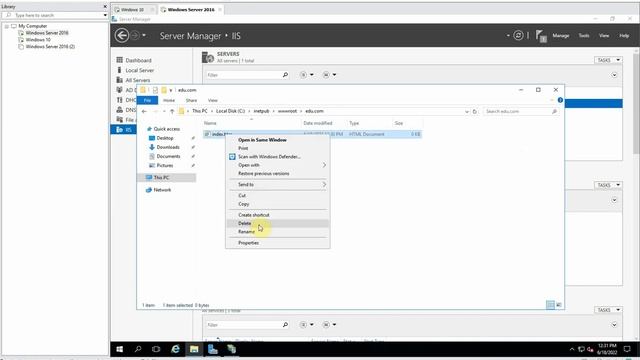The width and height of the screenshot is (640, 360).
Task: Open Explorer Share ribbon tab
Action: click(191, 100)
